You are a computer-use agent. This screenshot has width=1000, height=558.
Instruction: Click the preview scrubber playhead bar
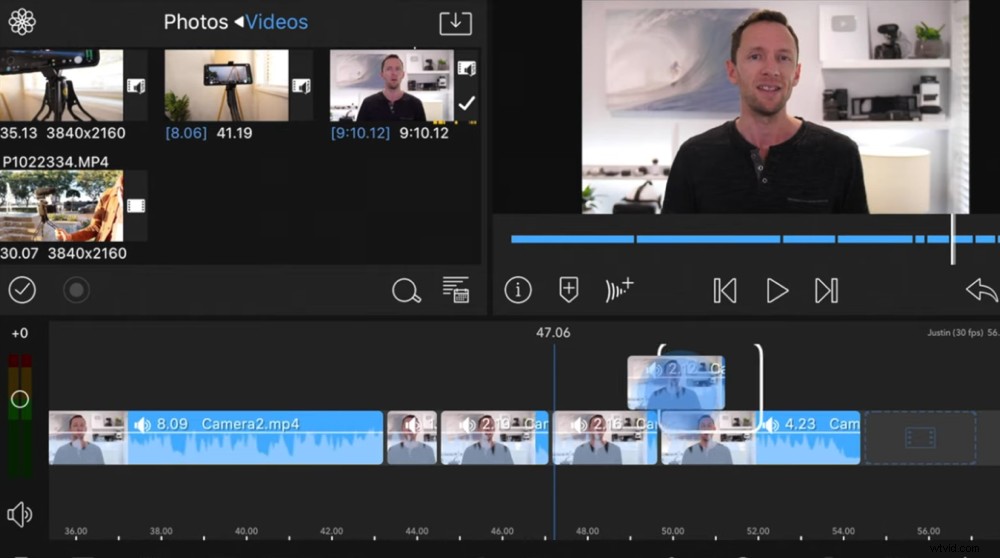953,239
